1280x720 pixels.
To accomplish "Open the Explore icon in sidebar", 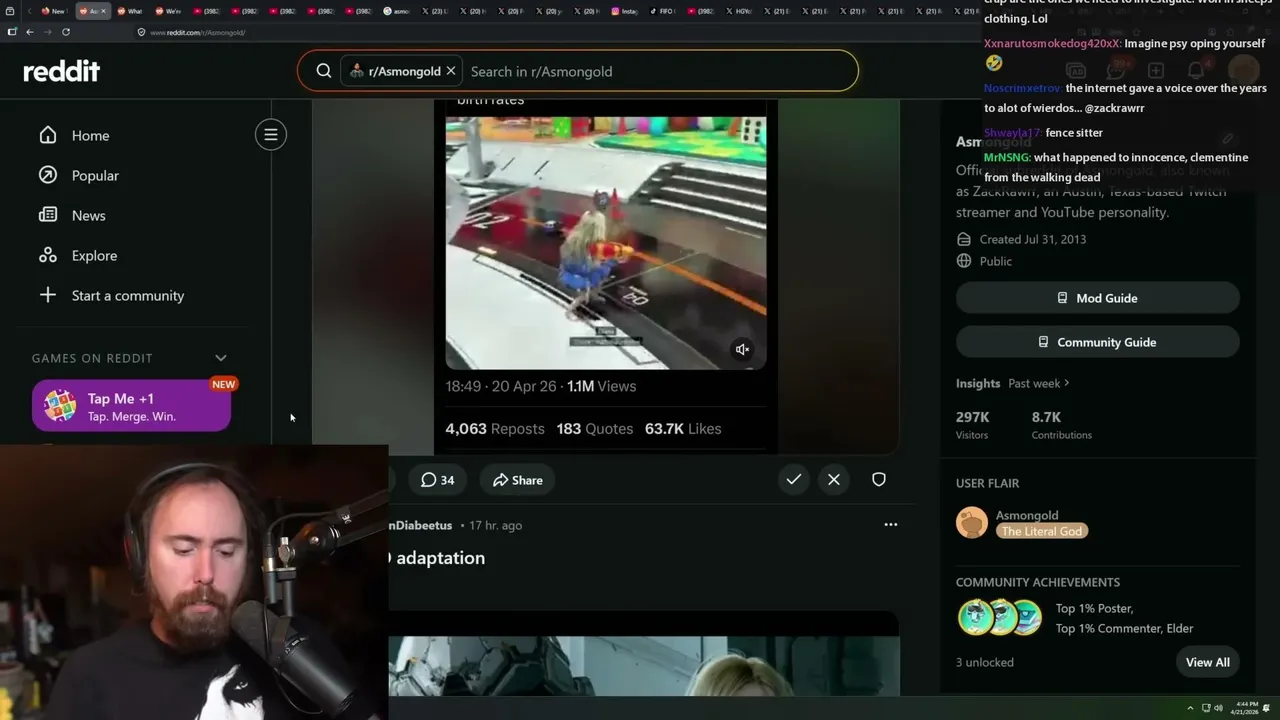I will pos(48,255).
